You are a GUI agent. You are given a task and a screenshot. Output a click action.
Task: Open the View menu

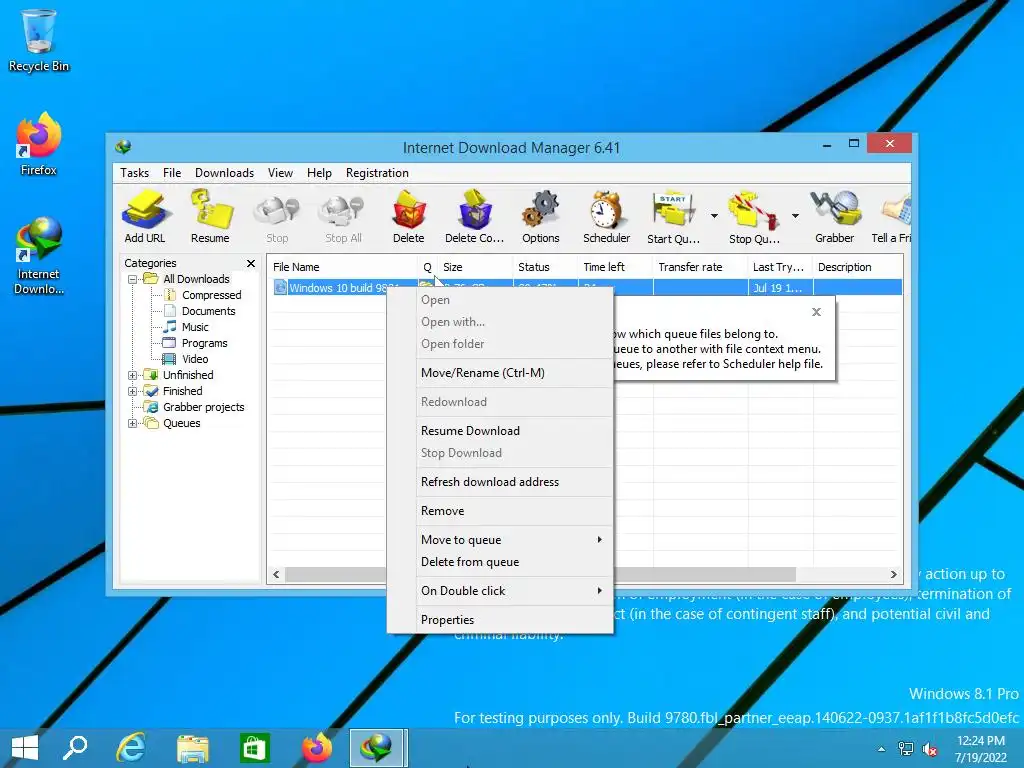(280, 173)
